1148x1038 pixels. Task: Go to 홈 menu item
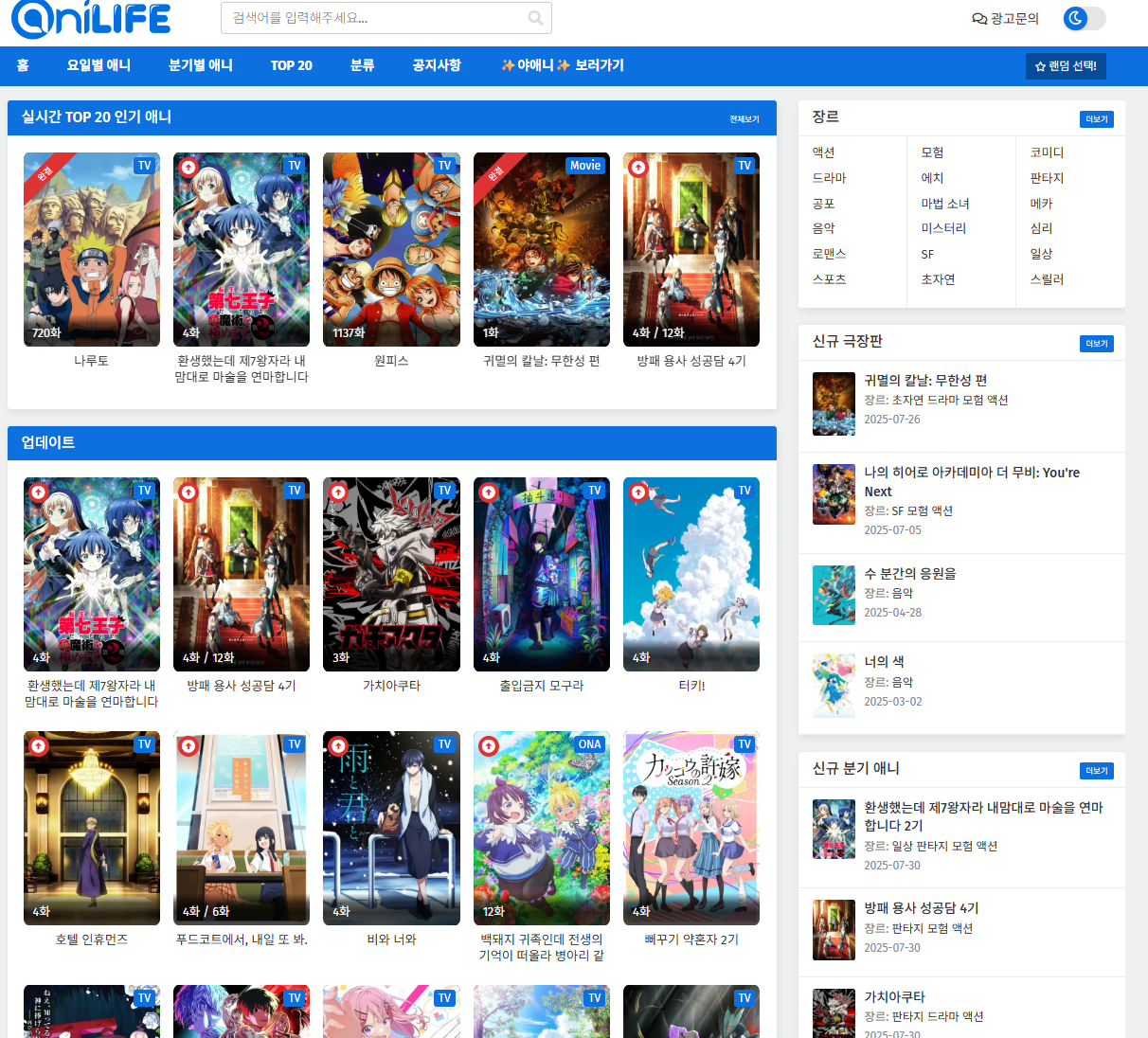[23, 65]
